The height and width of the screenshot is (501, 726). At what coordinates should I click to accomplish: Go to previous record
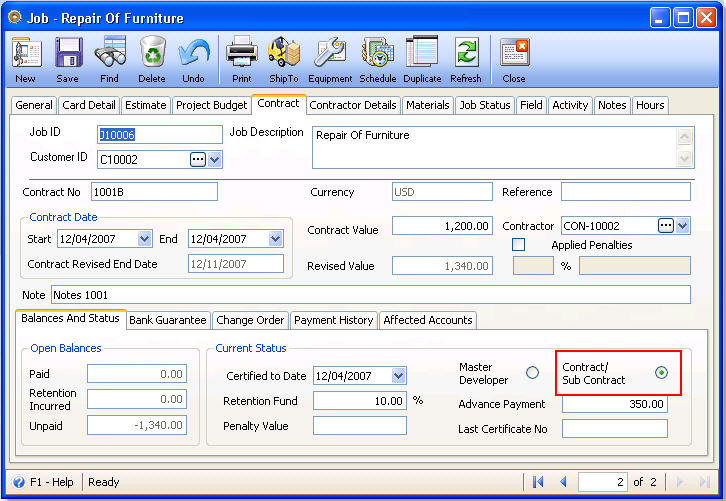point(563,482)
